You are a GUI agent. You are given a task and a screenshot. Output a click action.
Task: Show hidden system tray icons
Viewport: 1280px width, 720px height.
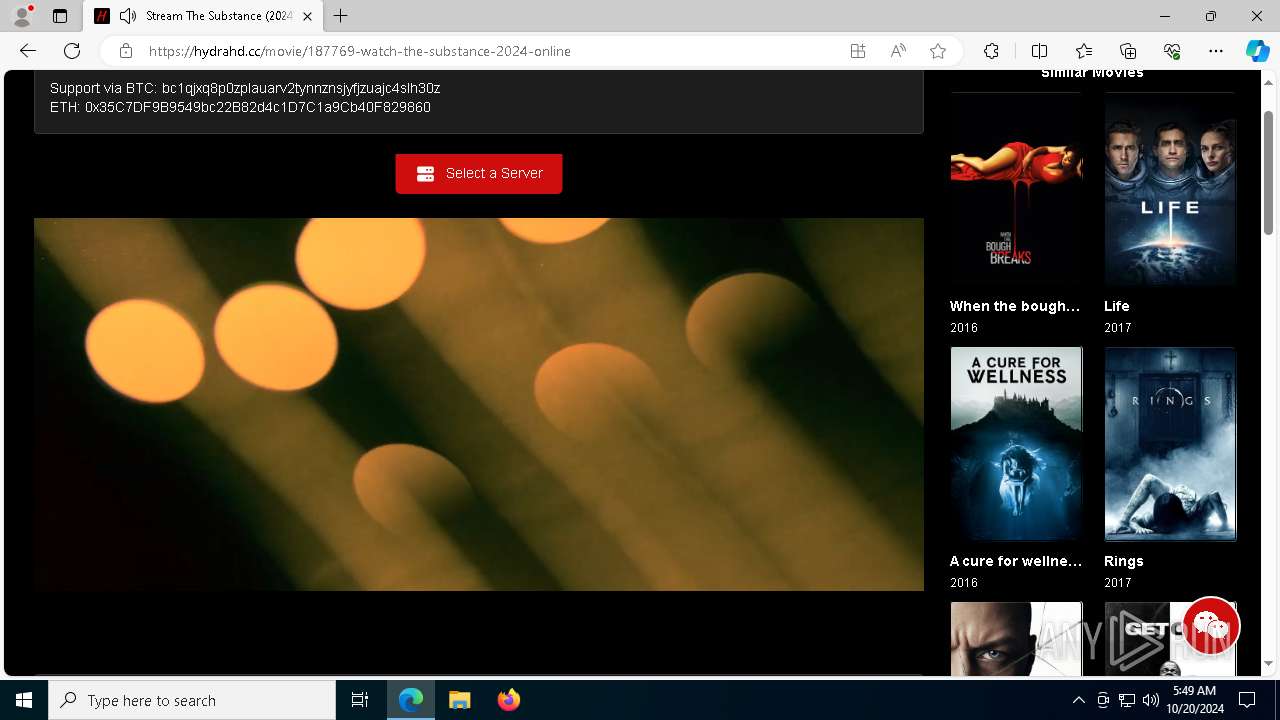[1078, 700]
